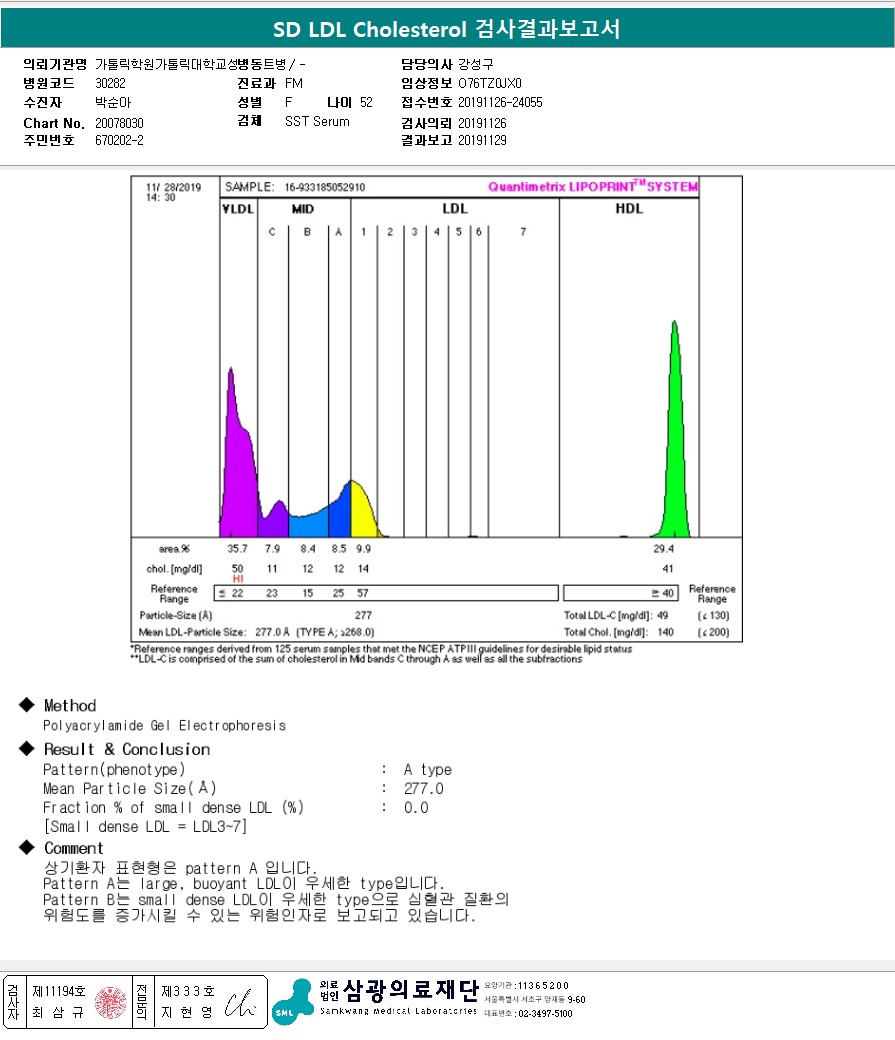
Task: Click the red HI flag under VLDL
Action: point(238,578)
